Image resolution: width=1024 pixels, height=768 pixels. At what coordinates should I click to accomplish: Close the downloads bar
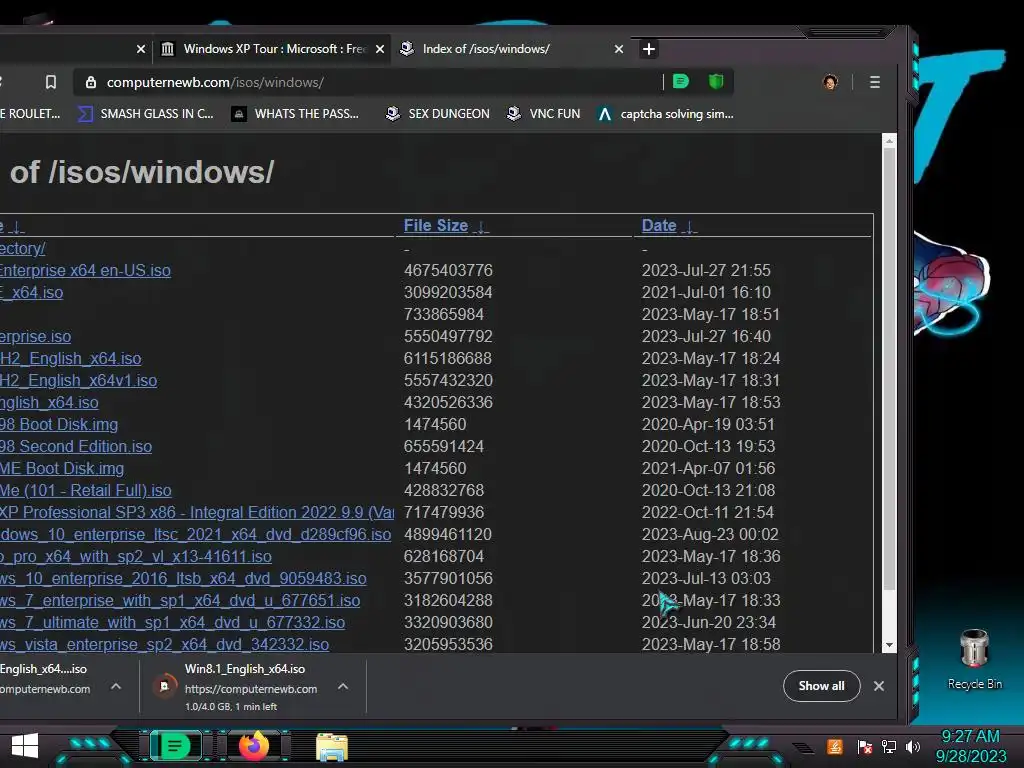[x=878, y=686]
